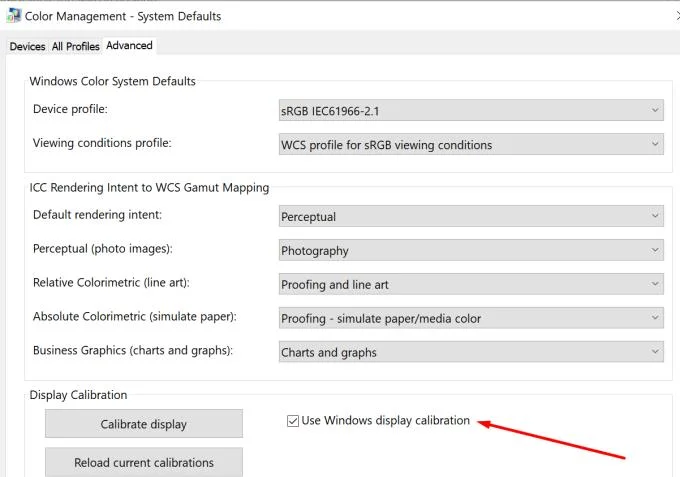Image resolution: width=680 pixels, height=477 pixels.
Task: Click the 'Device profile:' label
Action: (70, 109)
